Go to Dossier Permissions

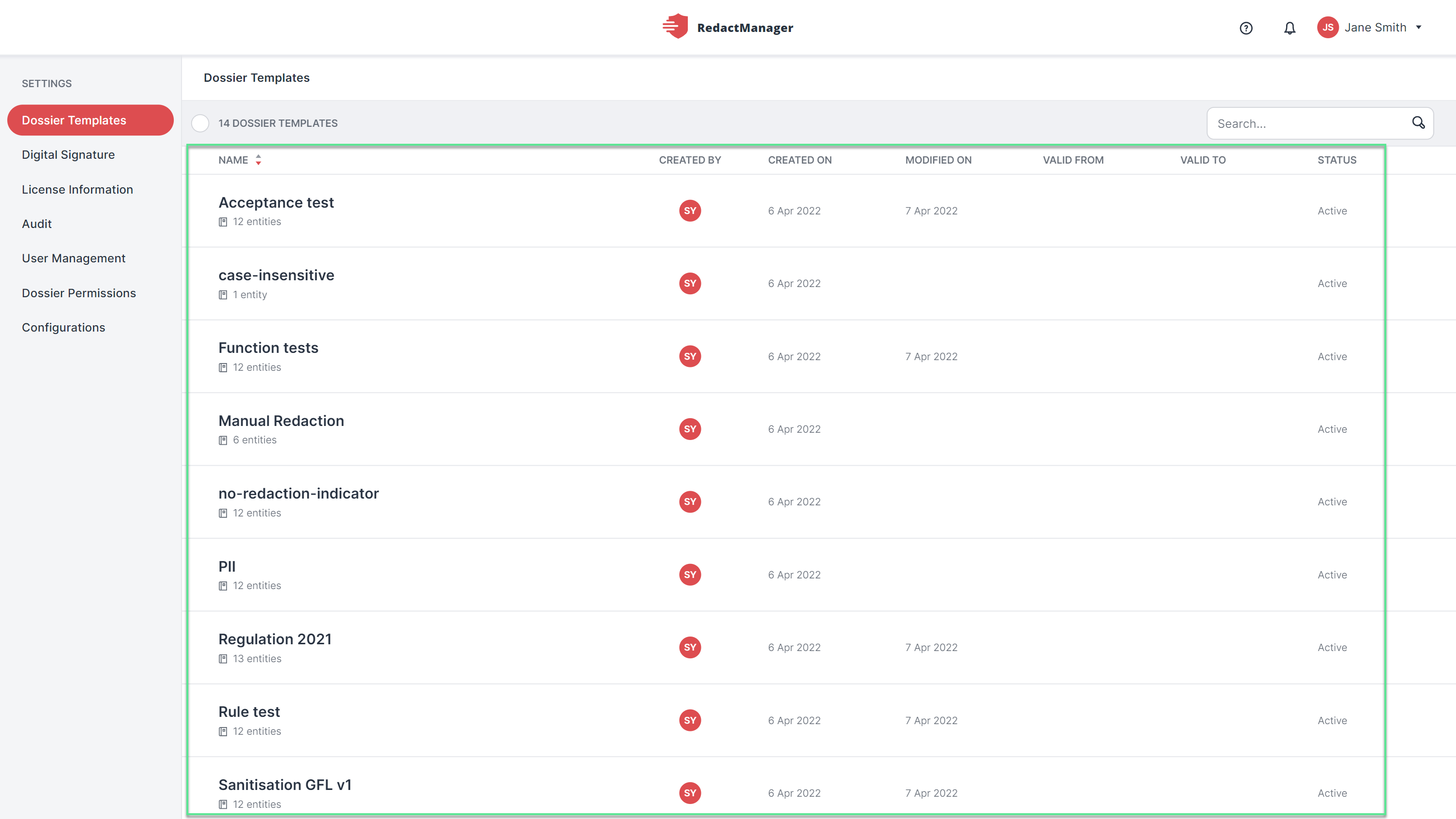(78, 293)
